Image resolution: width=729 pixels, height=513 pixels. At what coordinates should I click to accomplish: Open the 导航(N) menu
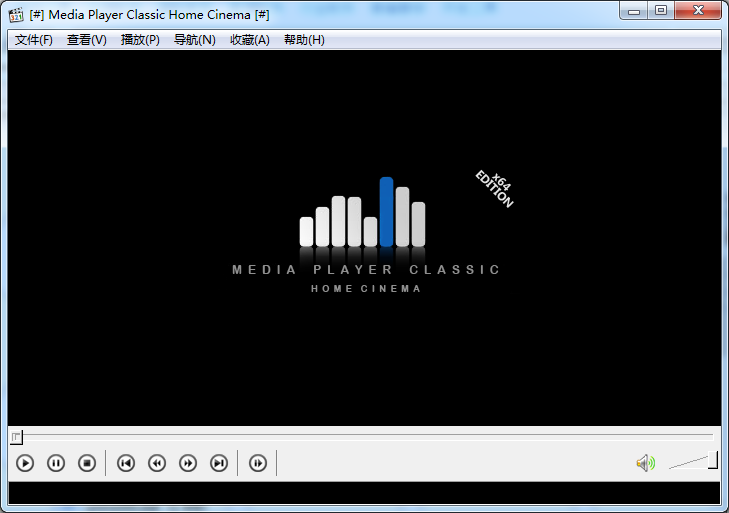(194, 40)
